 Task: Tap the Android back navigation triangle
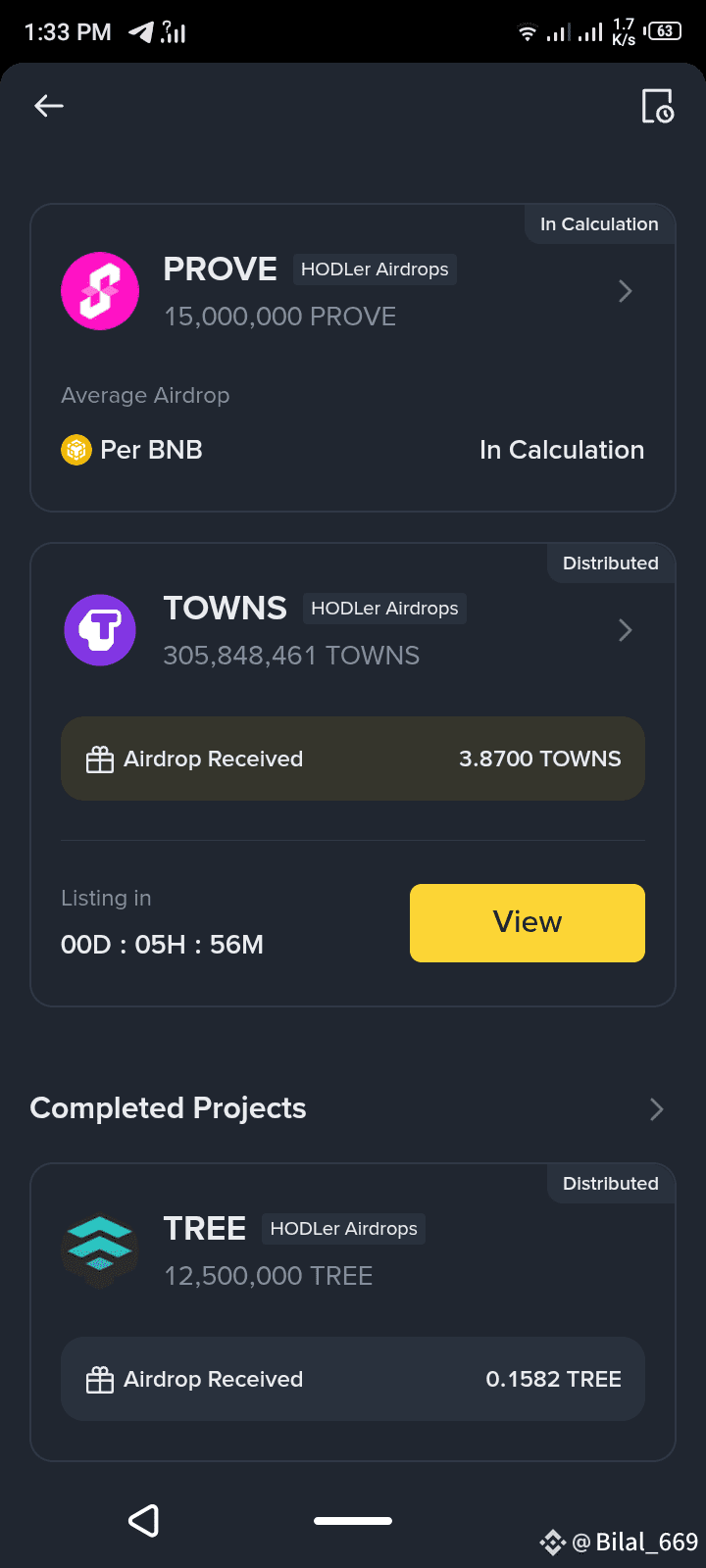click(x=144, y=1521)
